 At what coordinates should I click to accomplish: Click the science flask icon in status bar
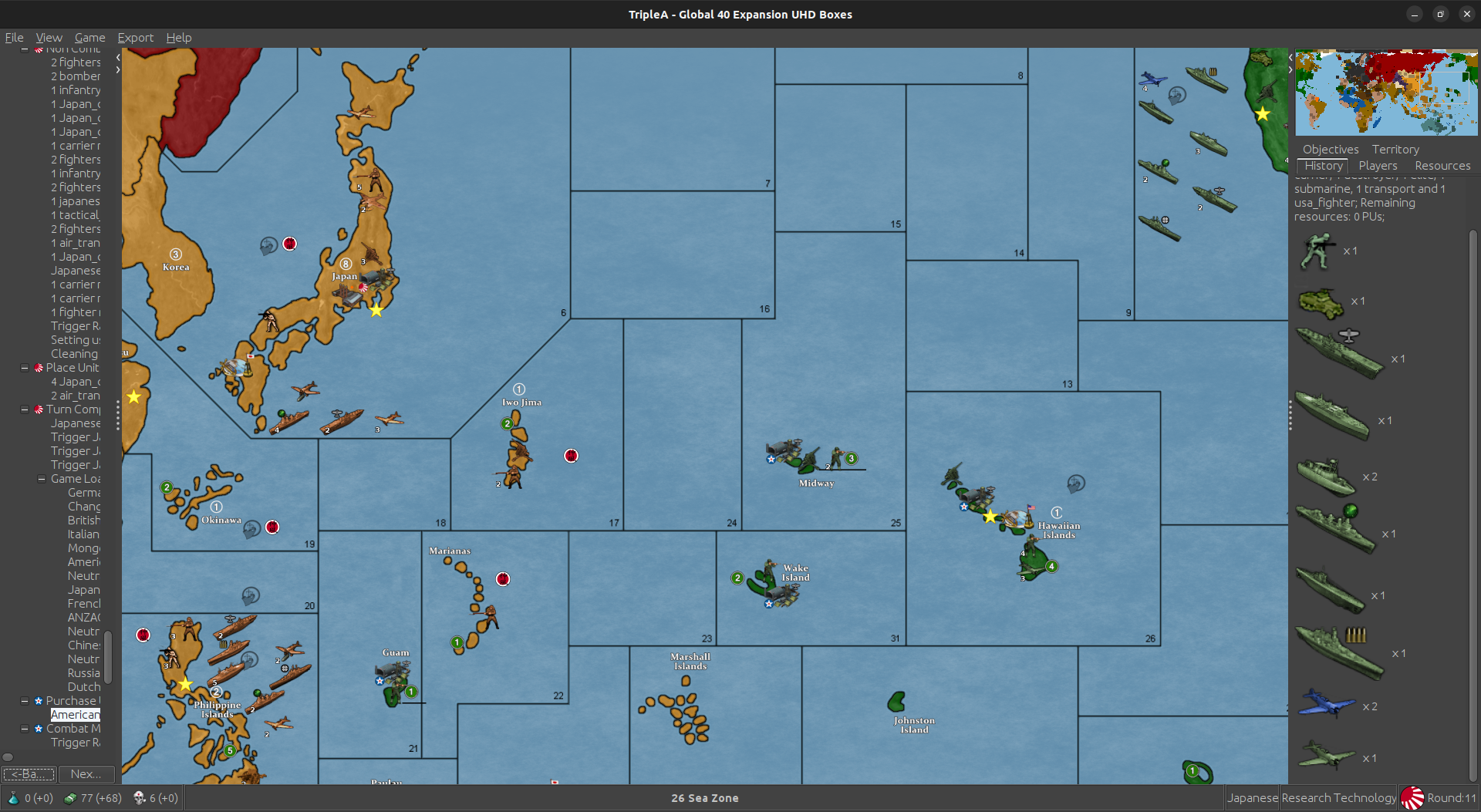pyautogui.click(x=13, y=798)
